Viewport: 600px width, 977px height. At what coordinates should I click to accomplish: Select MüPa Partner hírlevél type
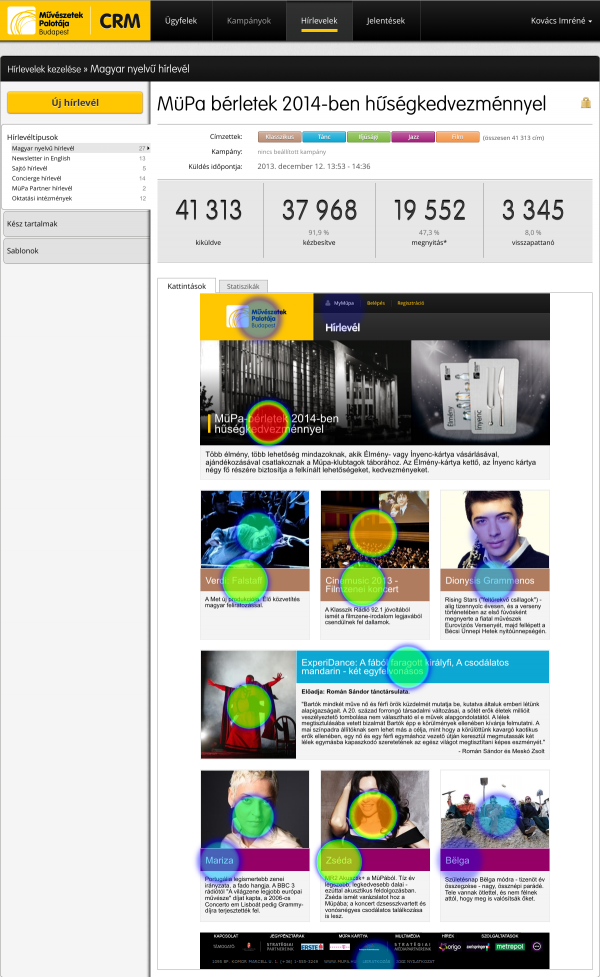point(42,188)
